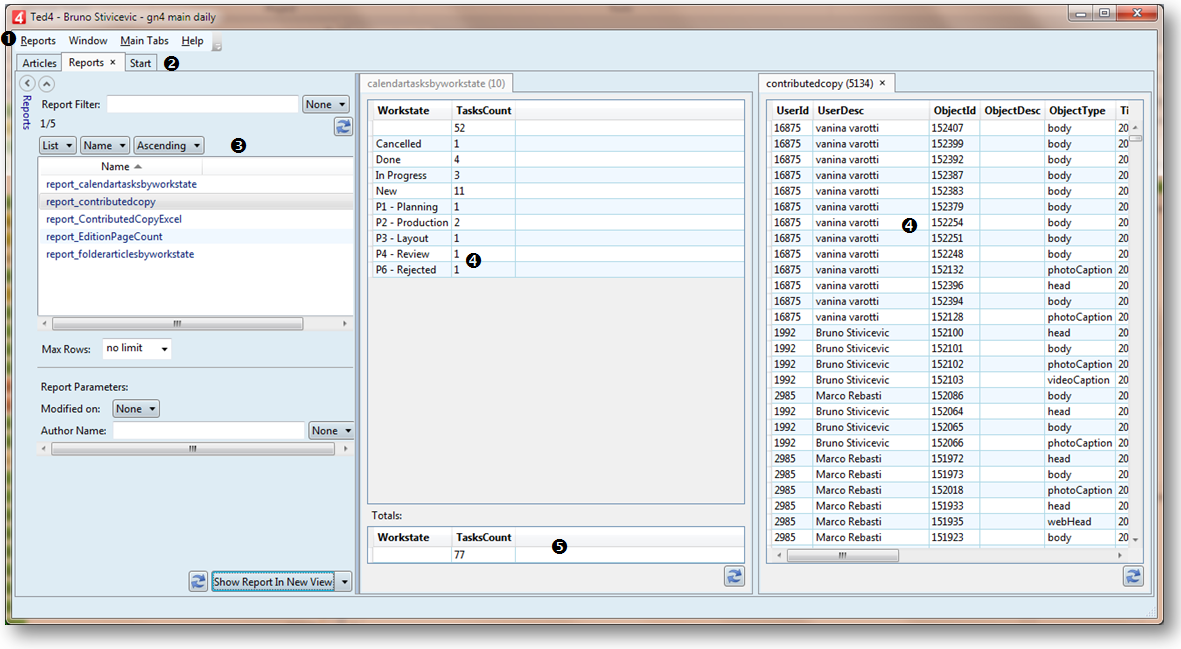Viewport: 1181px width, 649px height.
Task: Click the ObjectId column header
Action: tap(954, 111)
